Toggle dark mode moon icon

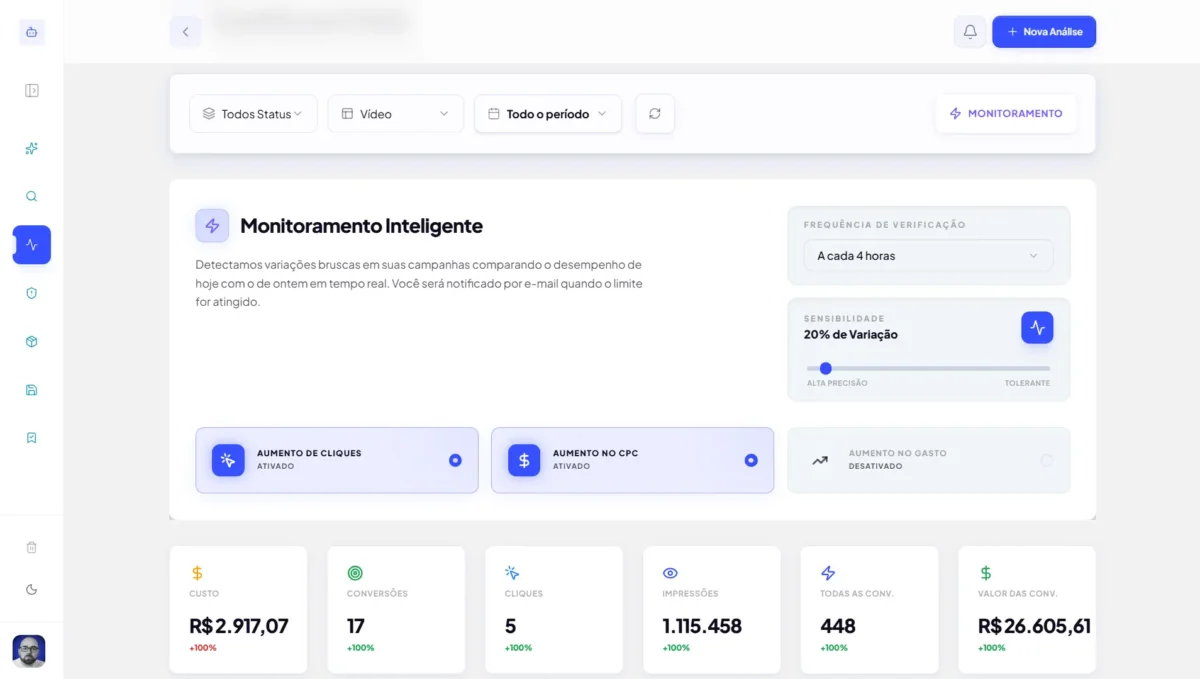32,590
